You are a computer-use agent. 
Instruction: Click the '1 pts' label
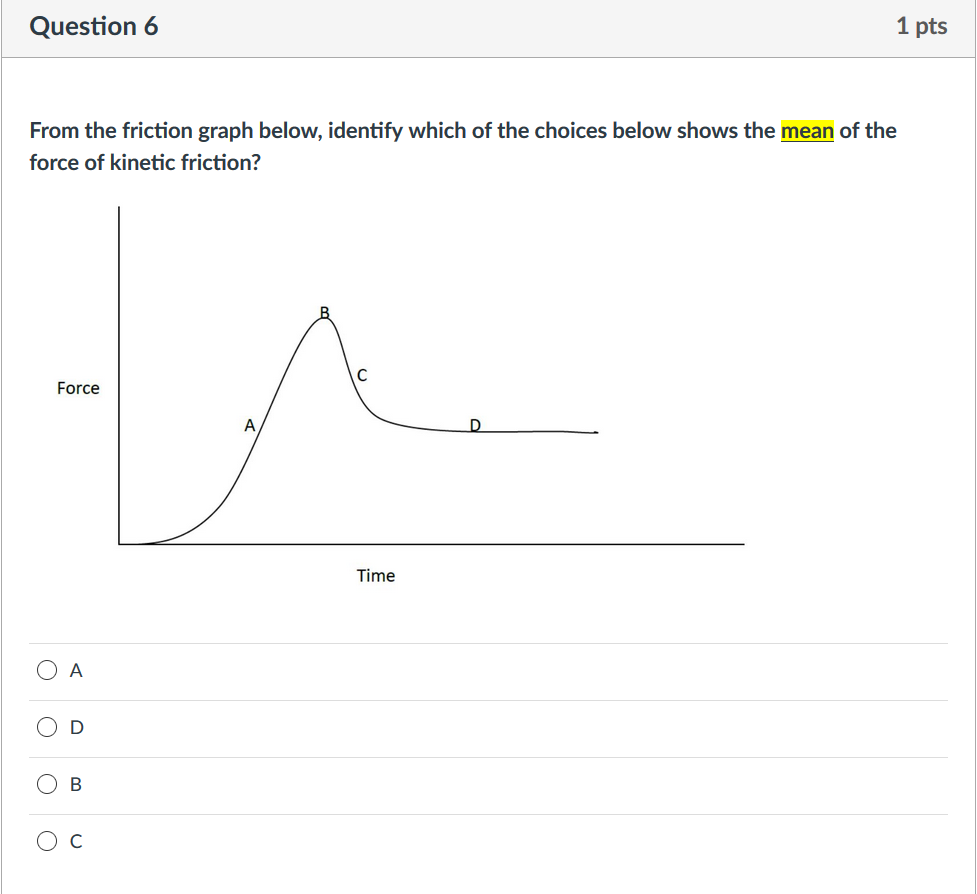[x=923, y=26]
